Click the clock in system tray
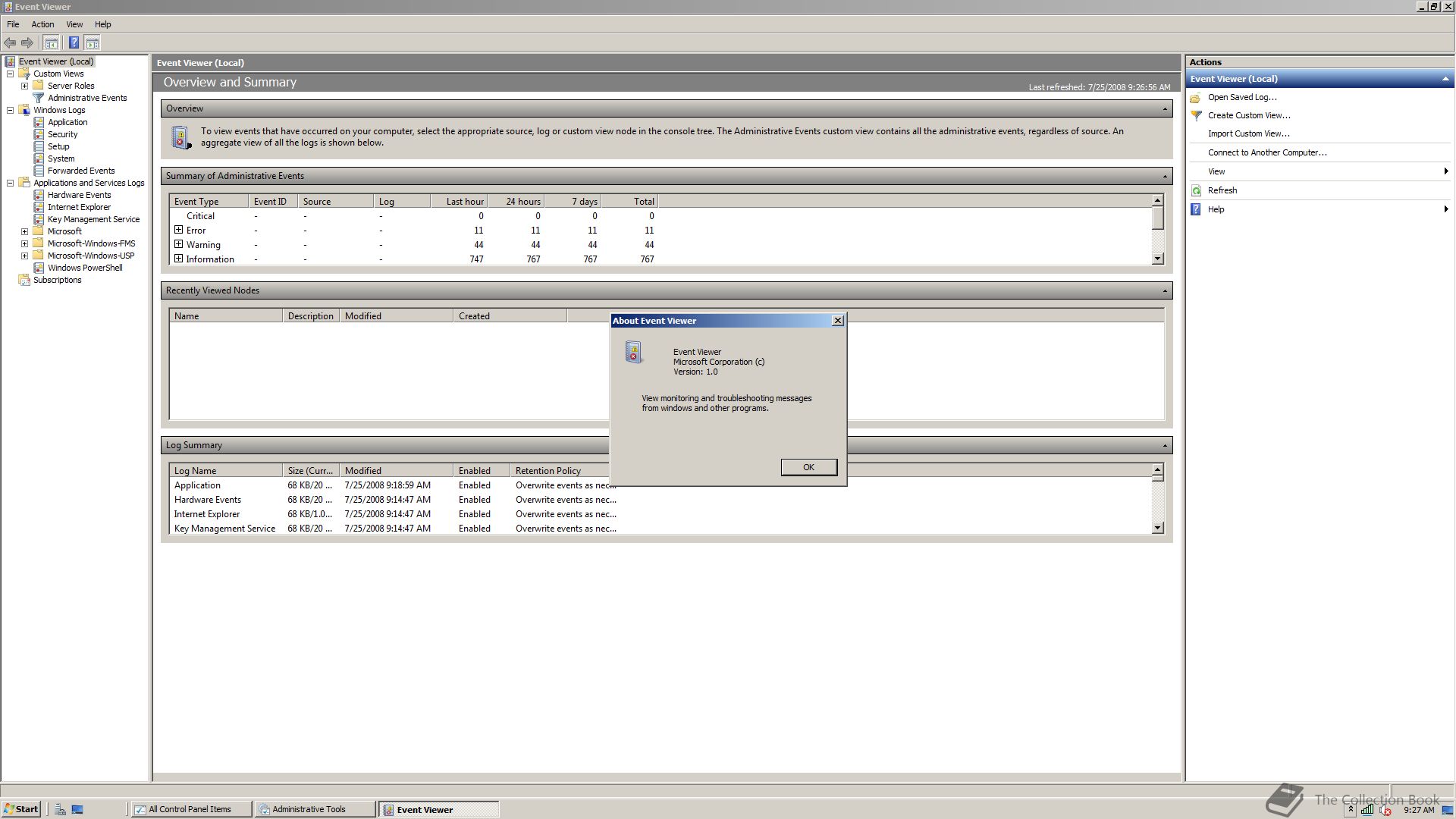1456x819 pixels. click(1419, 810)
